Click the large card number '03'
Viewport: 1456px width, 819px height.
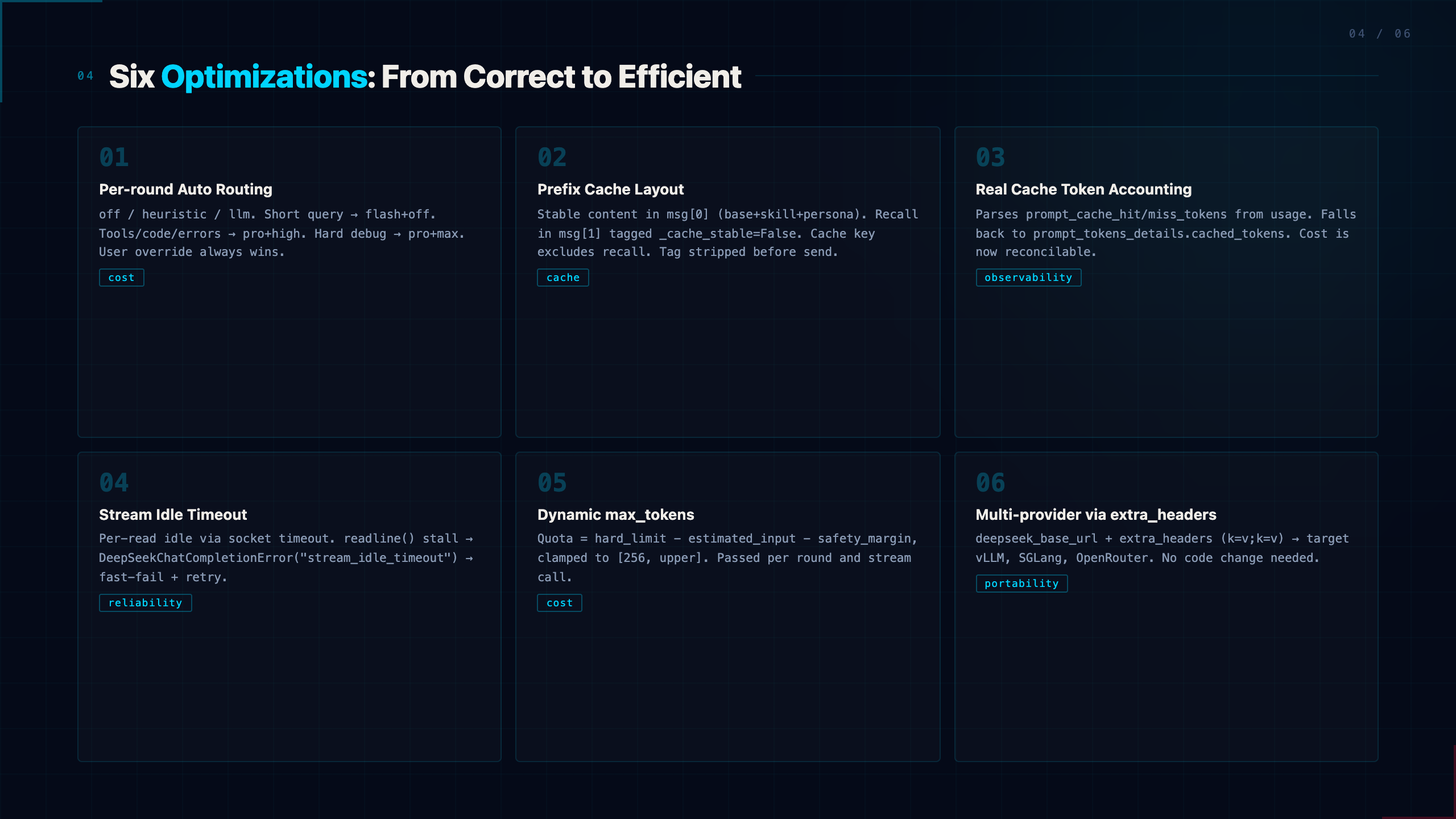990,157
